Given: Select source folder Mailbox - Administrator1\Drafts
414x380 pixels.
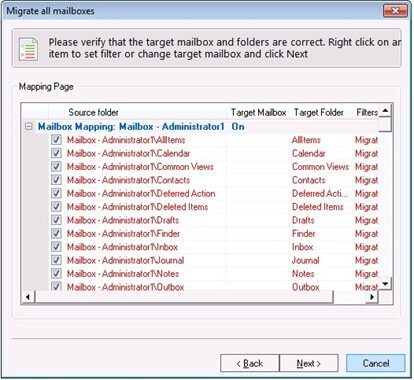Looking at the screenshot, I should pos(123,220).
